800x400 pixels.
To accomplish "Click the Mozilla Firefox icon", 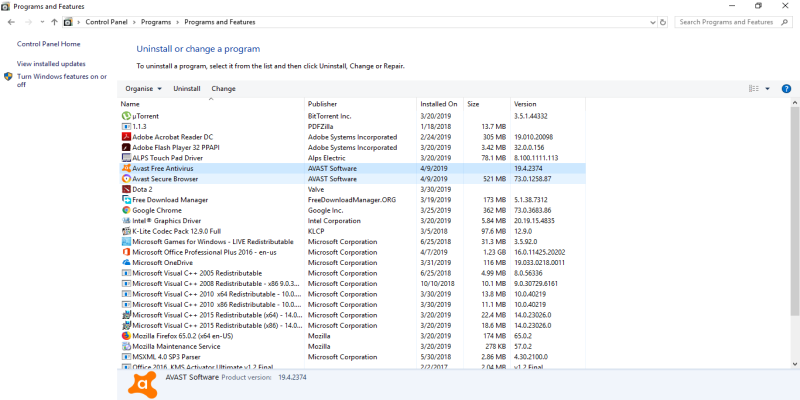I will (x=127, y=336).
